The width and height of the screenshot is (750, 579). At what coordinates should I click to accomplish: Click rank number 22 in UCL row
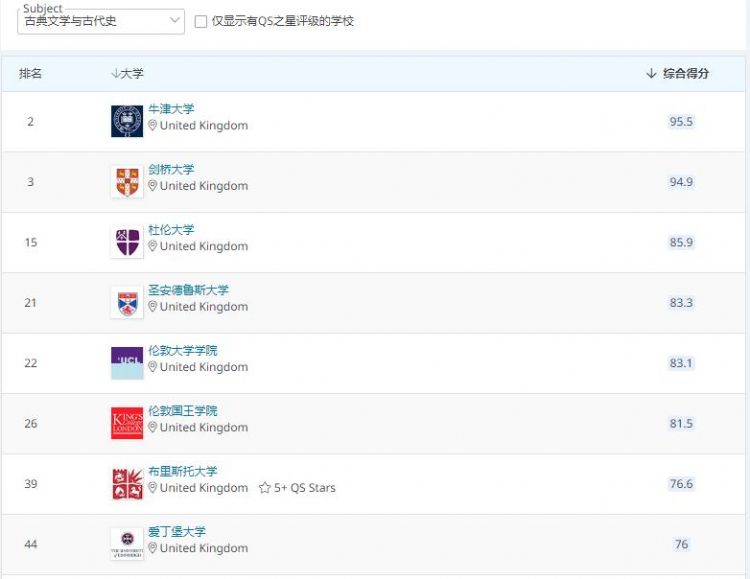(31, 363)
